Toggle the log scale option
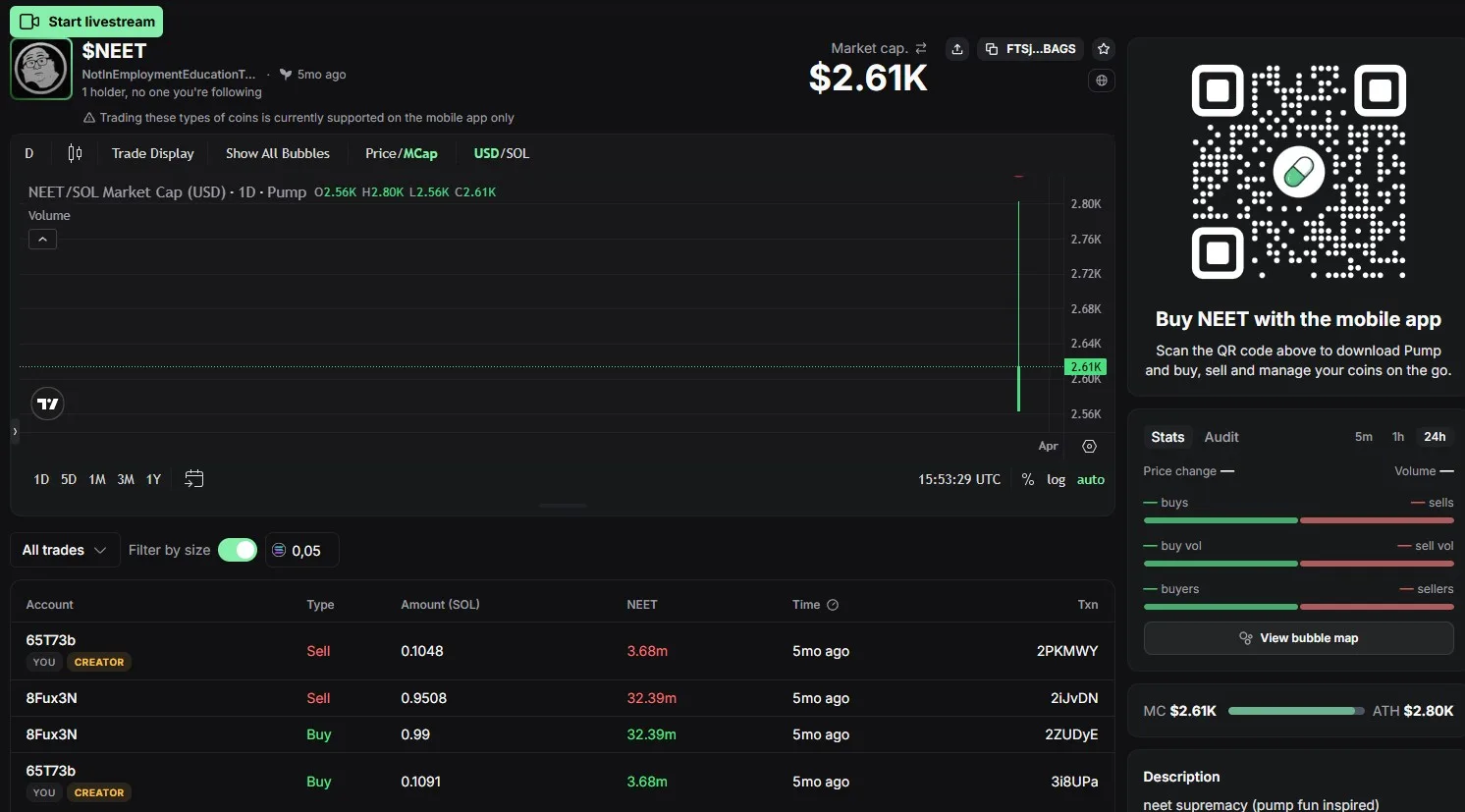This screenshot has width=1465, height=812. [1057, 479]
